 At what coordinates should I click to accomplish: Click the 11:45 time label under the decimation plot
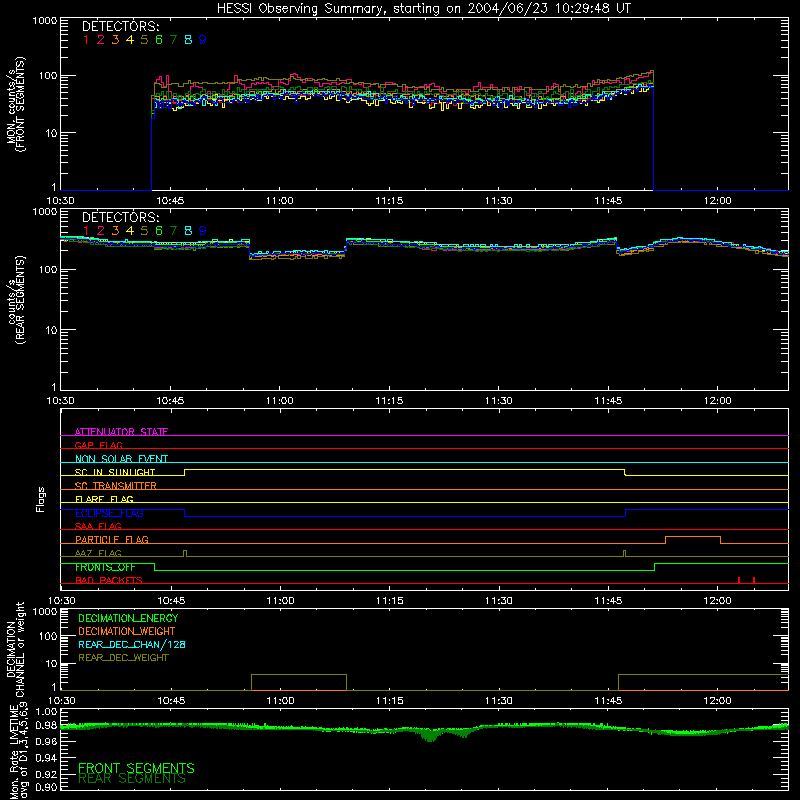pos(608,701)
